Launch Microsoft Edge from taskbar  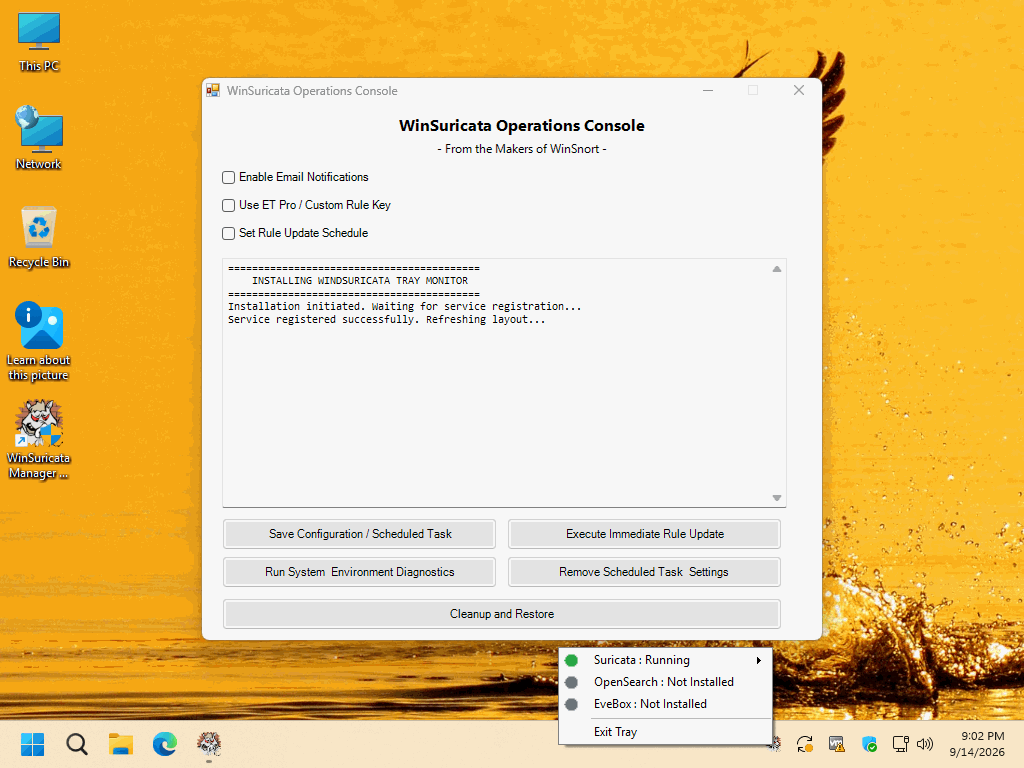click(x=165, y=744)
